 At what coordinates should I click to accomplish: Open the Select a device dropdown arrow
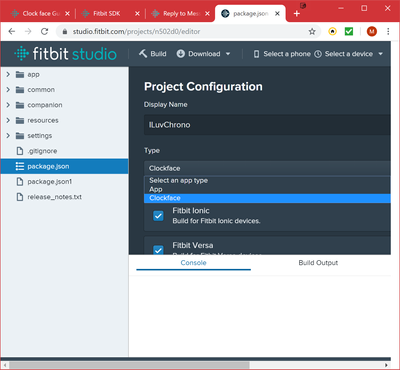(380, 54)
